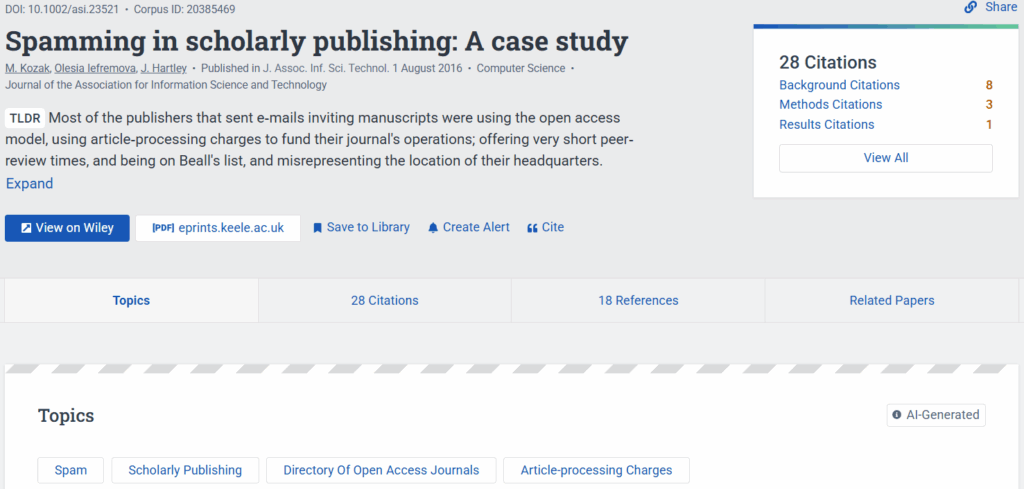Open the 18 References tab
Screen dimensions: 1024x489
tap(638, 301)
